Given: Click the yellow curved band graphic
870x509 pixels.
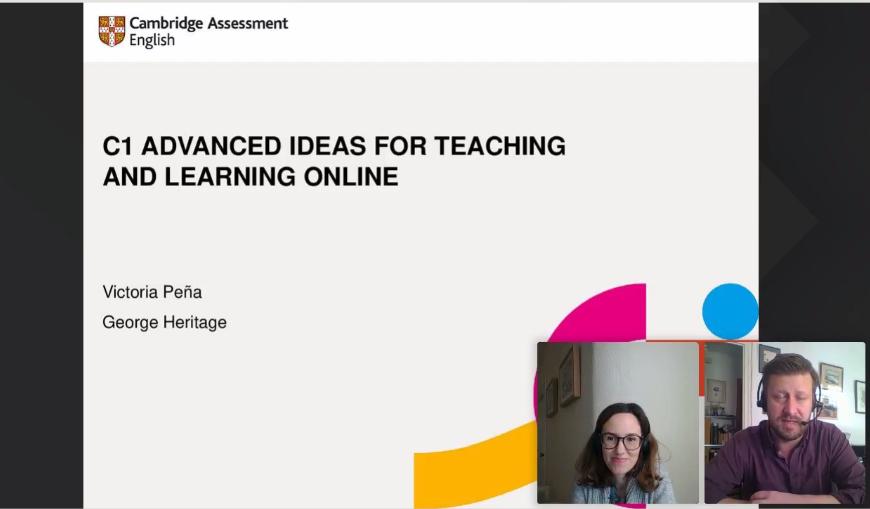Looking at the screenshot, I should coord(470,465).
